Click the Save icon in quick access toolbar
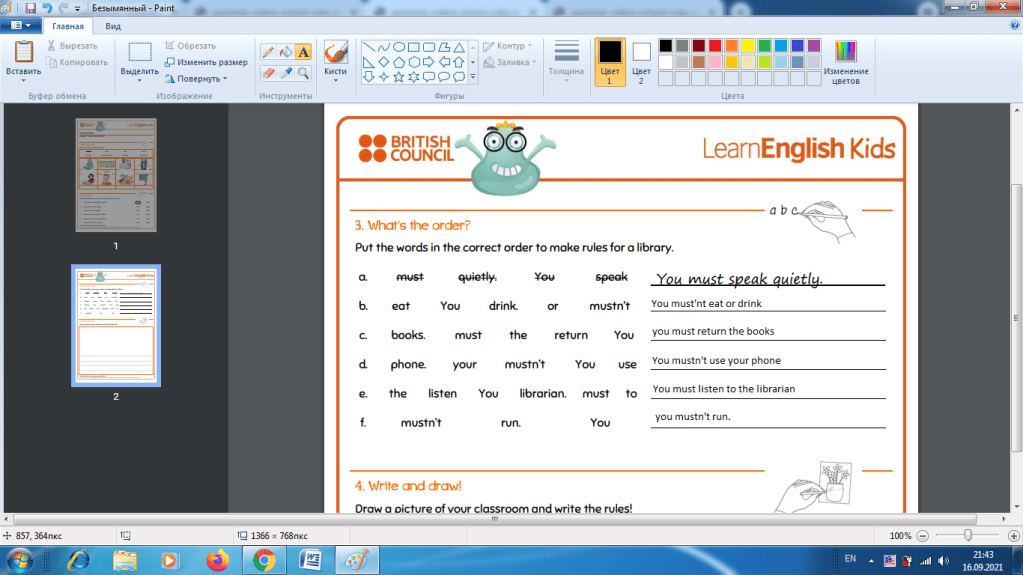This screenshot has height=575, width=1023. click(30, 8)
